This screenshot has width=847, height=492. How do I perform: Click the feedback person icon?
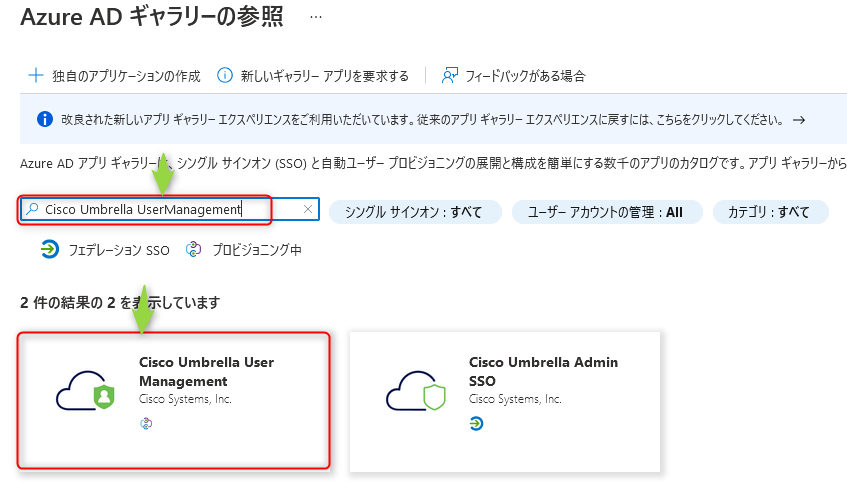(x=449, y=75)
